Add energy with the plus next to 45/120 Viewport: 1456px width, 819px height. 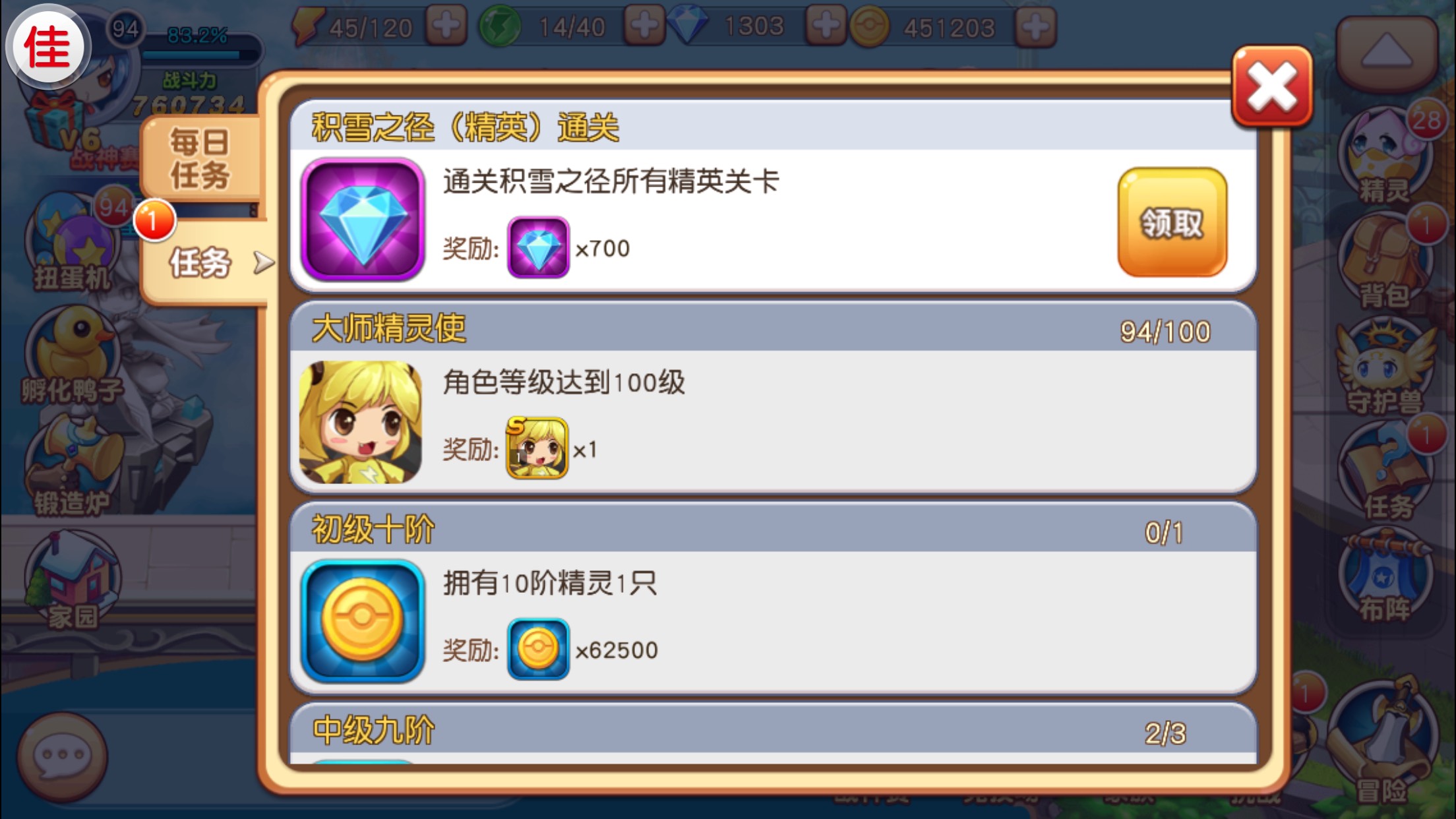point(446,26)
